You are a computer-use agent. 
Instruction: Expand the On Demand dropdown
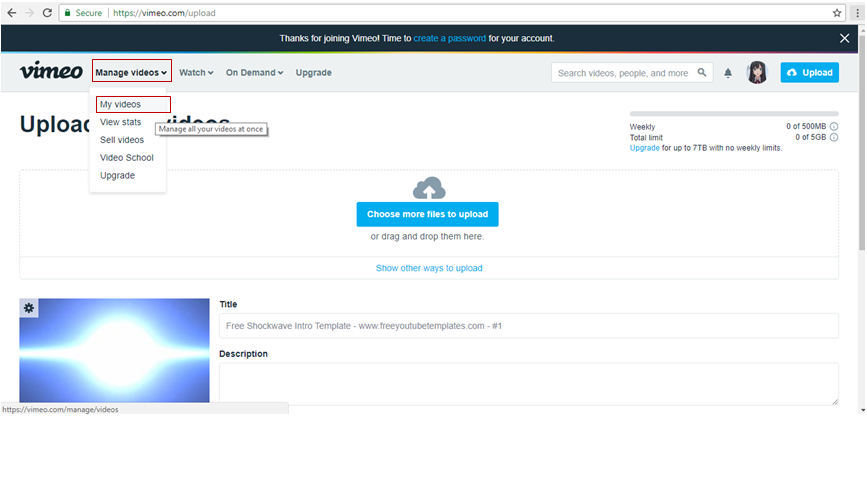[254, 72]
